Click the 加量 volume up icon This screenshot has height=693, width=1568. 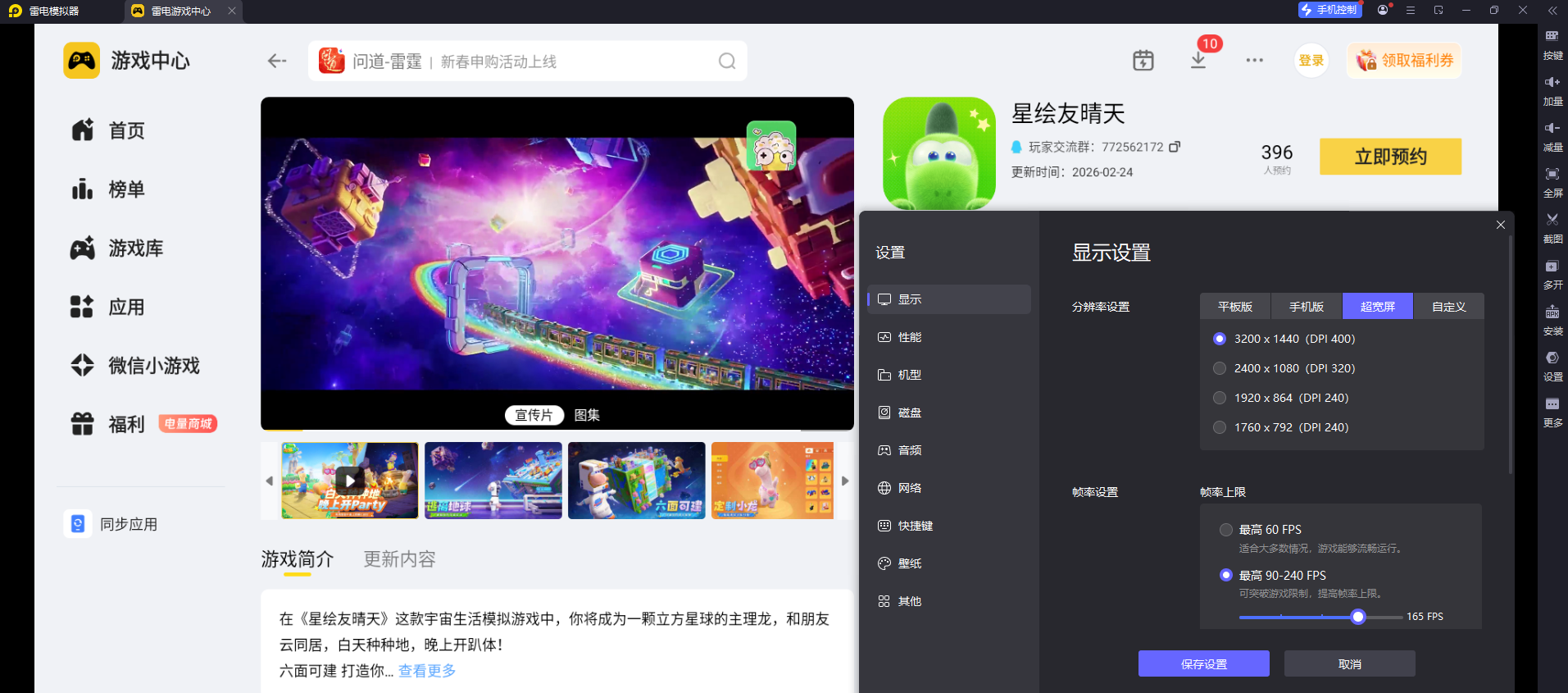click(1552, 82)
